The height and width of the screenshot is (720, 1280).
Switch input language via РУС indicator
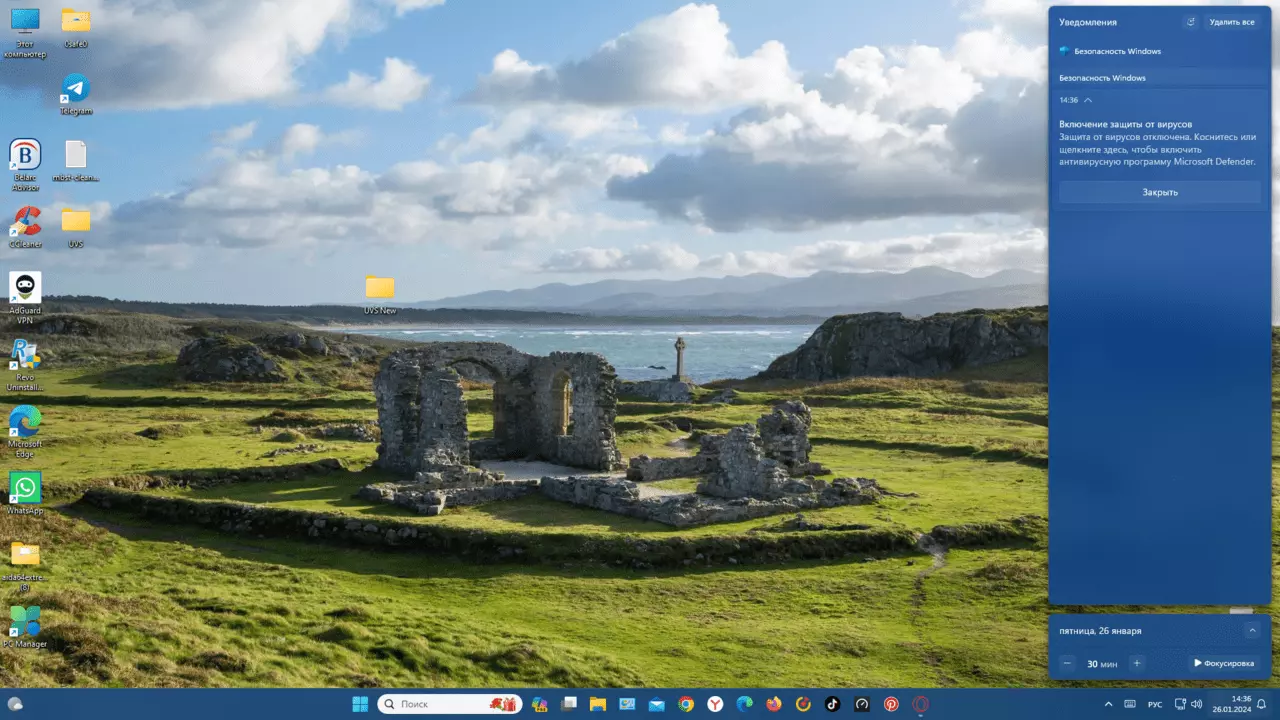(1155, 705)
